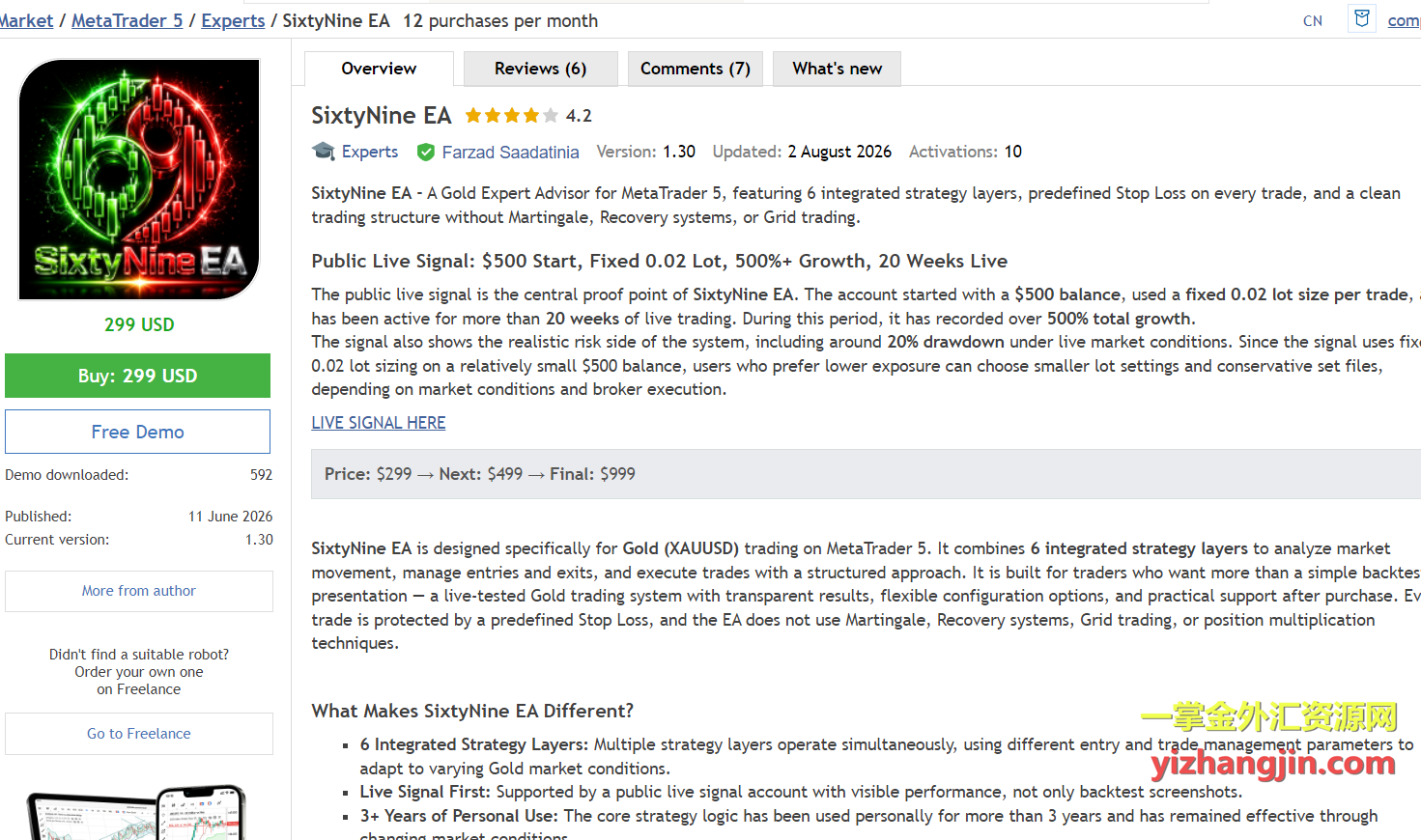Click the 'Public Live Signal' heading

[659, 261]
